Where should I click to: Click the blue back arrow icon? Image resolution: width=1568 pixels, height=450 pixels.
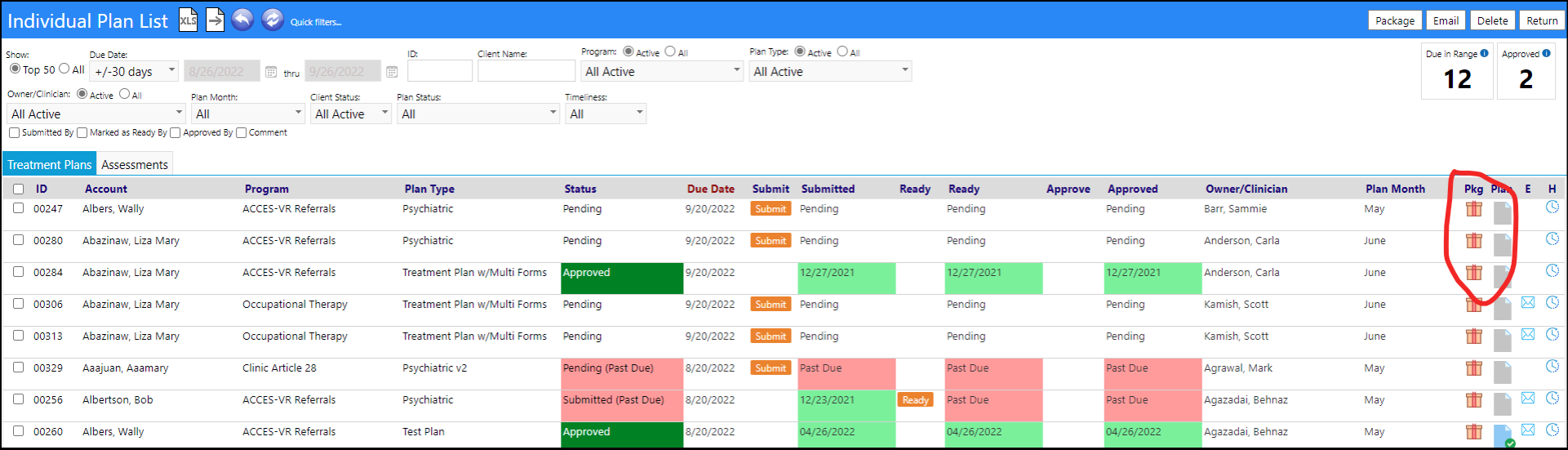pos(242,20)
